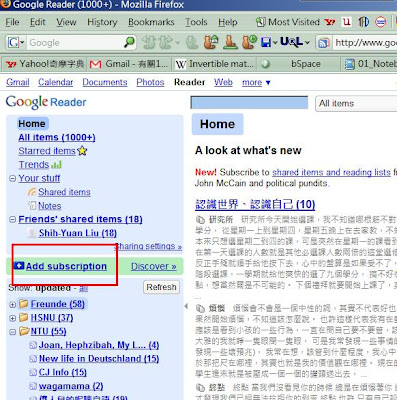Viewport: 397px width, 400px height.
Task: Open the Calendar link
Action: [x=55, y=82]
